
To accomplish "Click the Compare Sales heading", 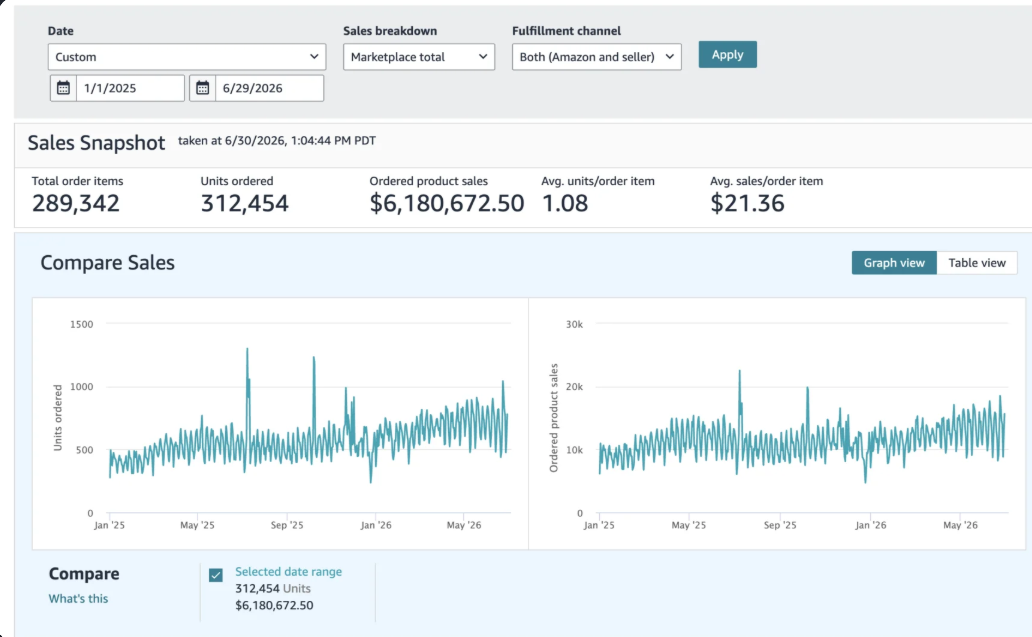I will 107,263.
